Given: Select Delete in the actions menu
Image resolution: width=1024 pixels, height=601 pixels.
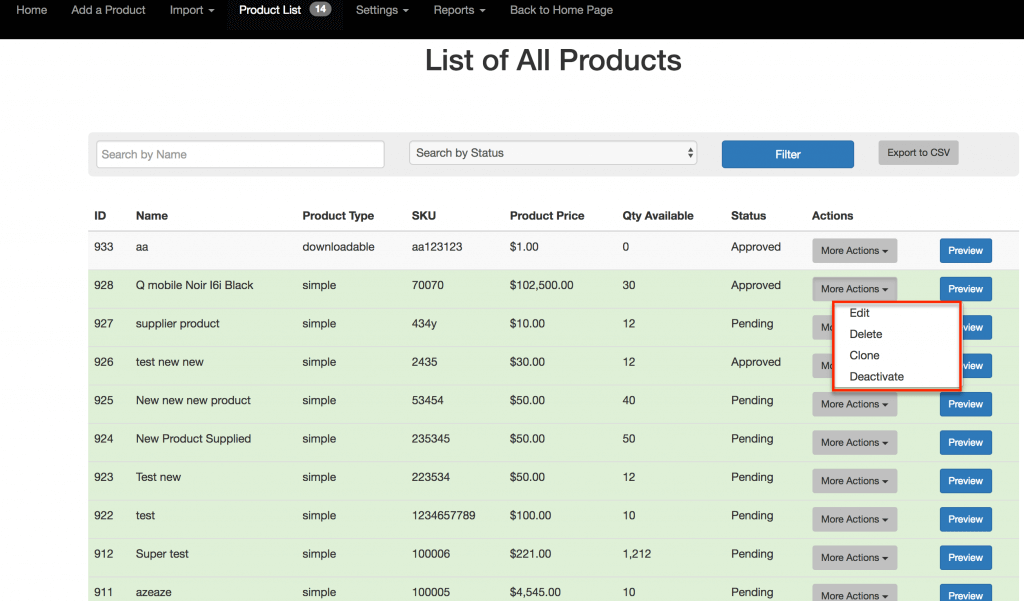Looking at the screenshot, I should tap(866, 334).
